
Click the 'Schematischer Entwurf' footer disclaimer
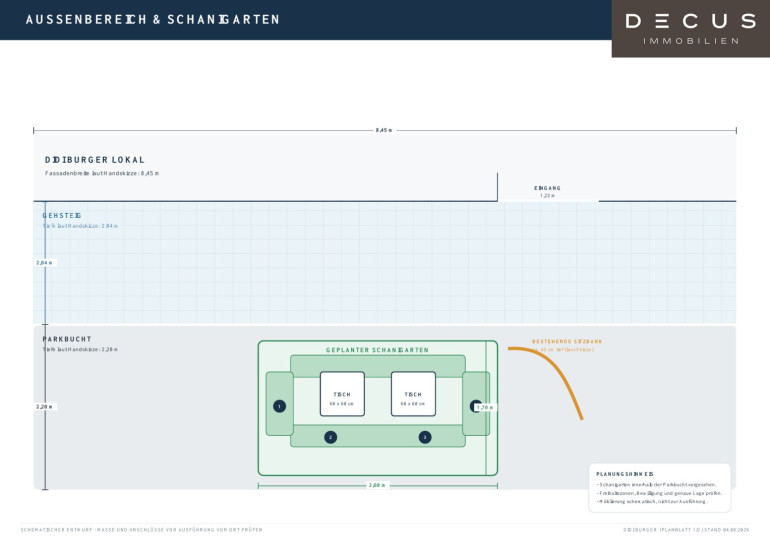click(141, 530)
